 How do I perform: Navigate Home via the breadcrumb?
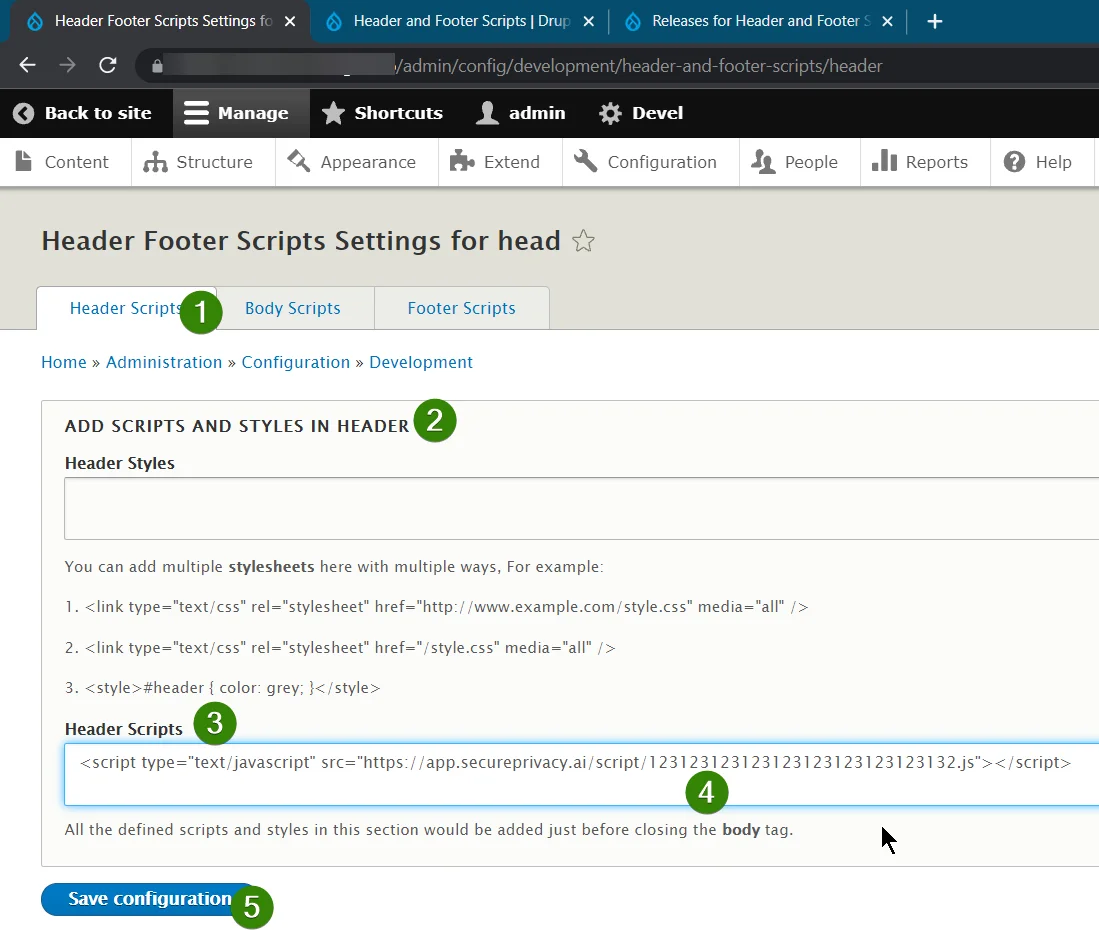(63, 362)
